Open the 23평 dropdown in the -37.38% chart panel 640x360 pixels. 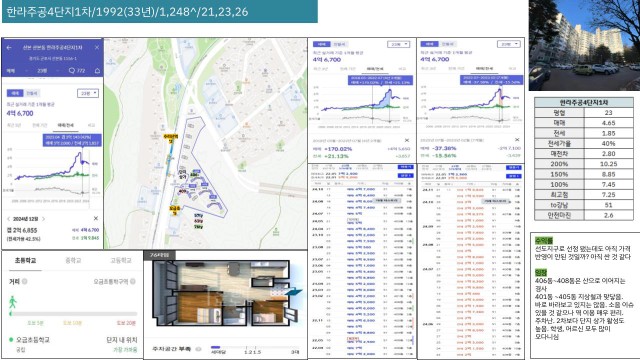pos(508,44)
